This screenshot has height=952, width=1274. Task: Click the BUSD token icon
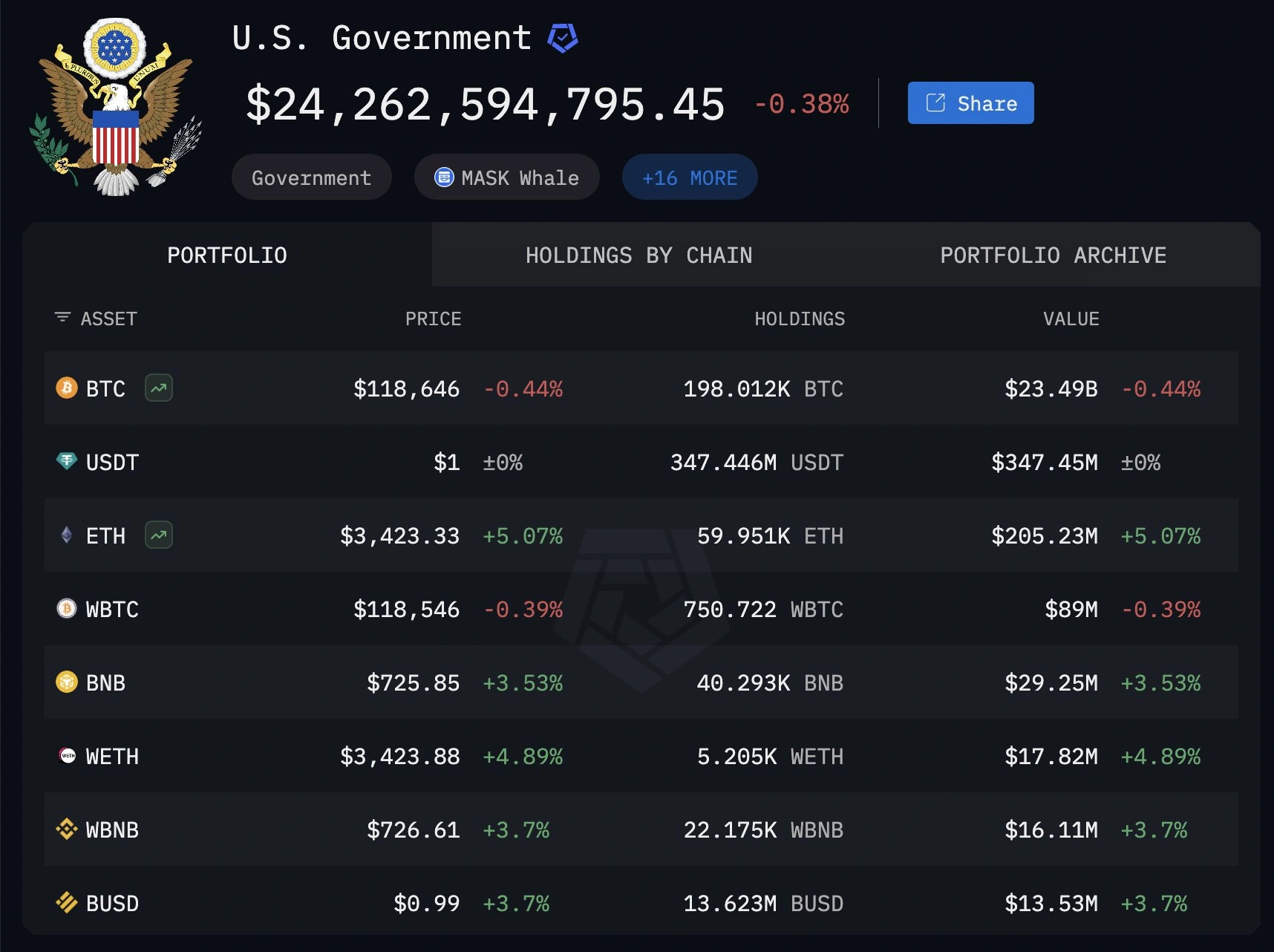point(65,904)
